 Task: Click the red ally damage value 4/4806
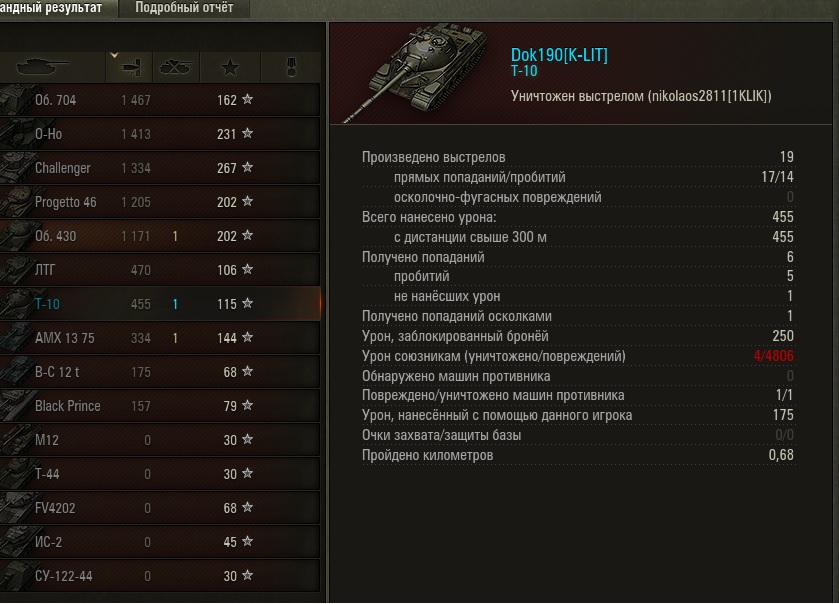click(x=774, y=356)
